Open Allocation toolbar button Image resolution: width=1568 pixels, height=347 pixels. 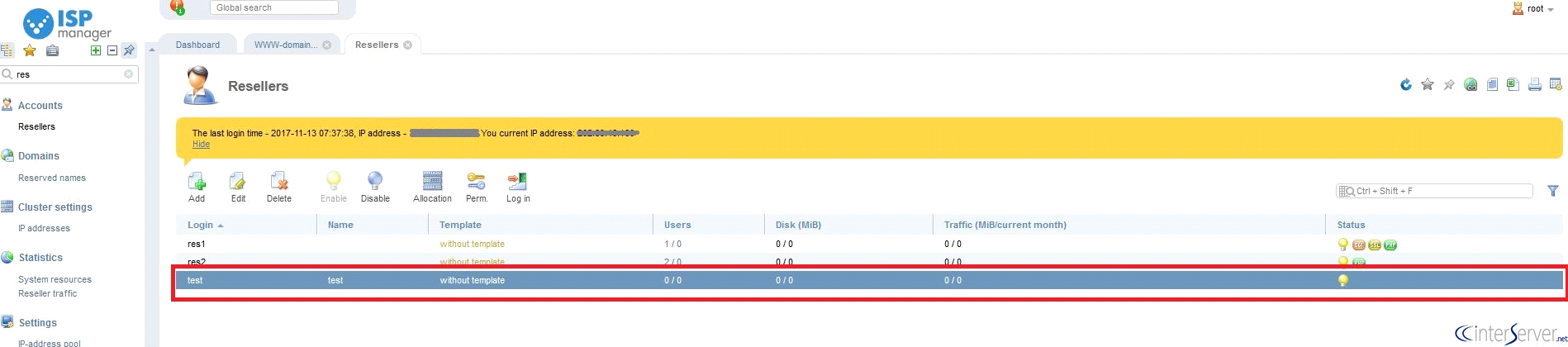432,187
